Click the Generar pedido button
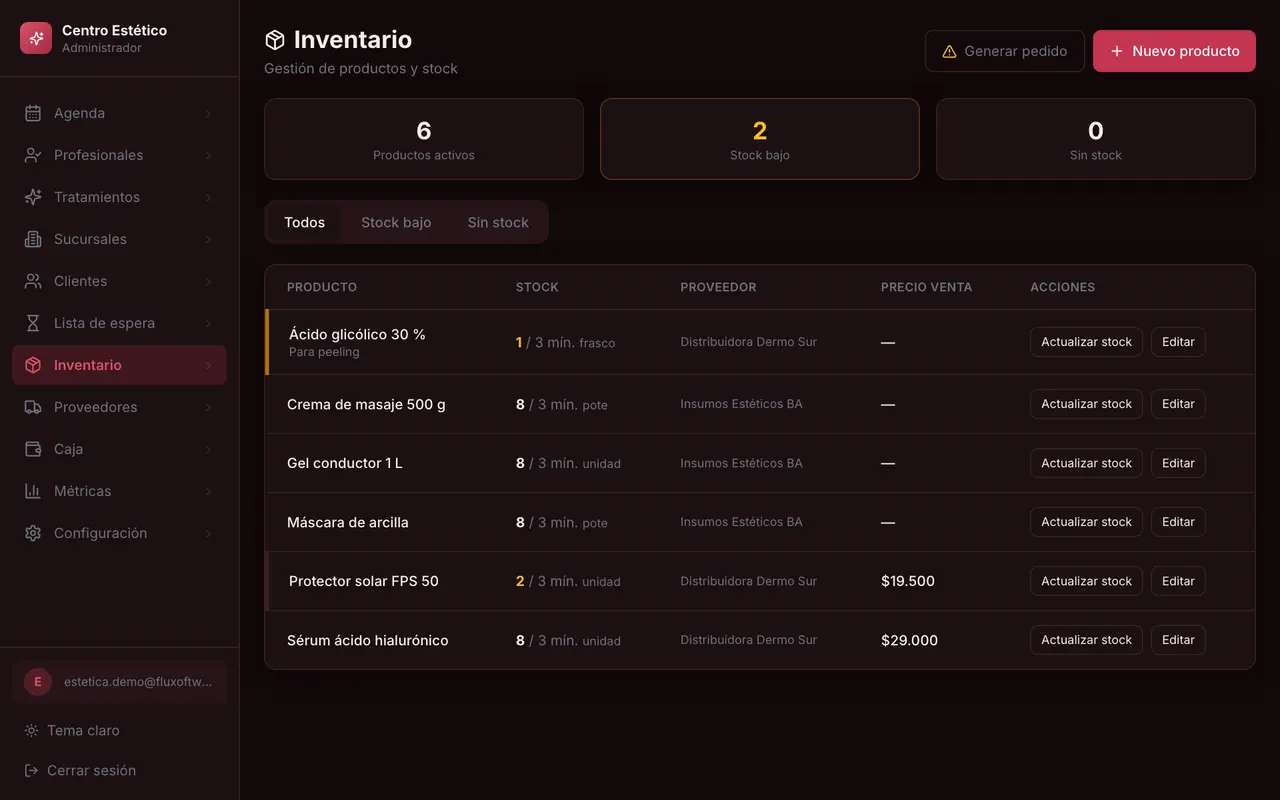Screen dimensions: 1280x800 tap(1005, 51)
